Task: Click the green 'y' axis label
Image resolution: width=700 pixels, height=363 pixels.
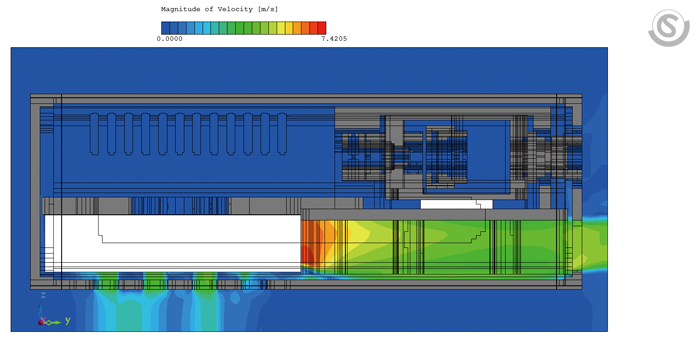Action: (68, 320)
